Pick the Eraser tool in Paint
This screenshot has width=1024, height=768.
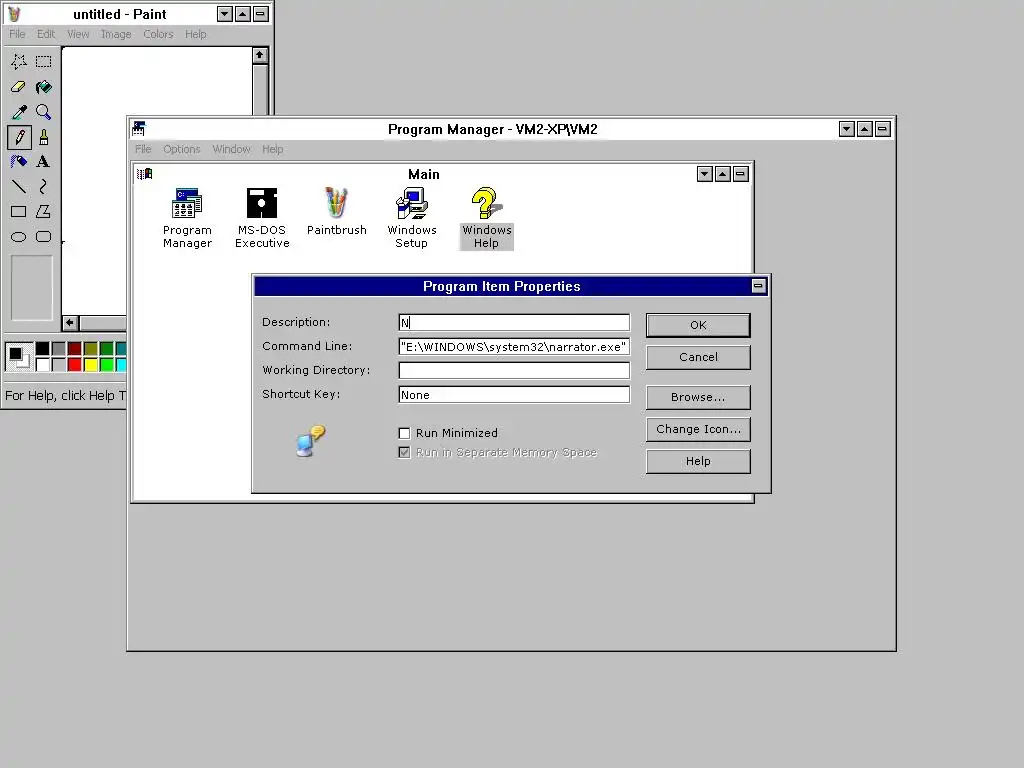point(19,87)
